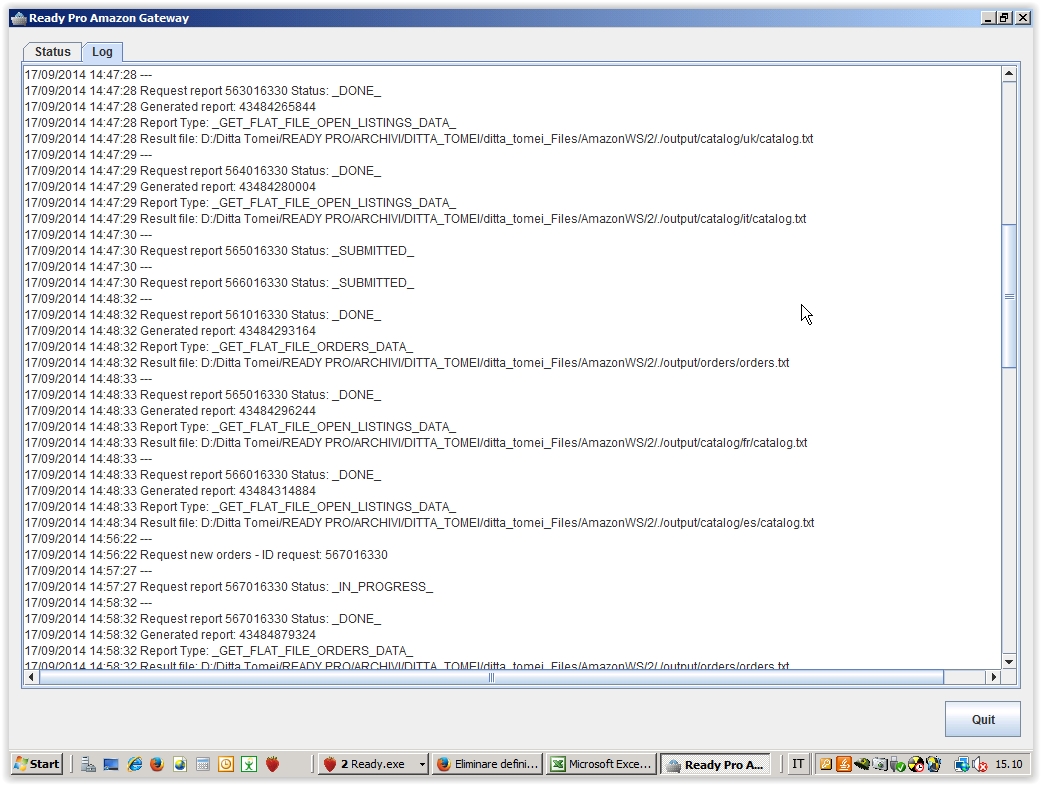This screenshot has width=1041, height=785.
Task: Click the horizontal scrollbar left arrow
Action: pyautogui.click(x=31, y=677)
